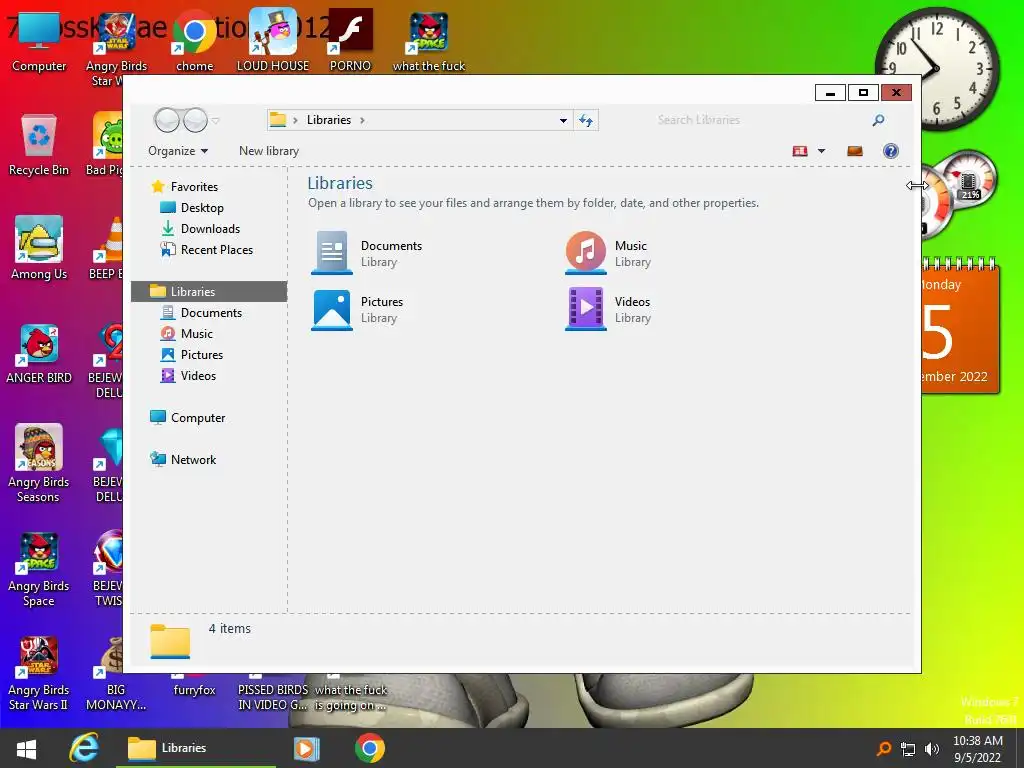Open LOUD HOUSE desktop shortcut

point(273,40)
